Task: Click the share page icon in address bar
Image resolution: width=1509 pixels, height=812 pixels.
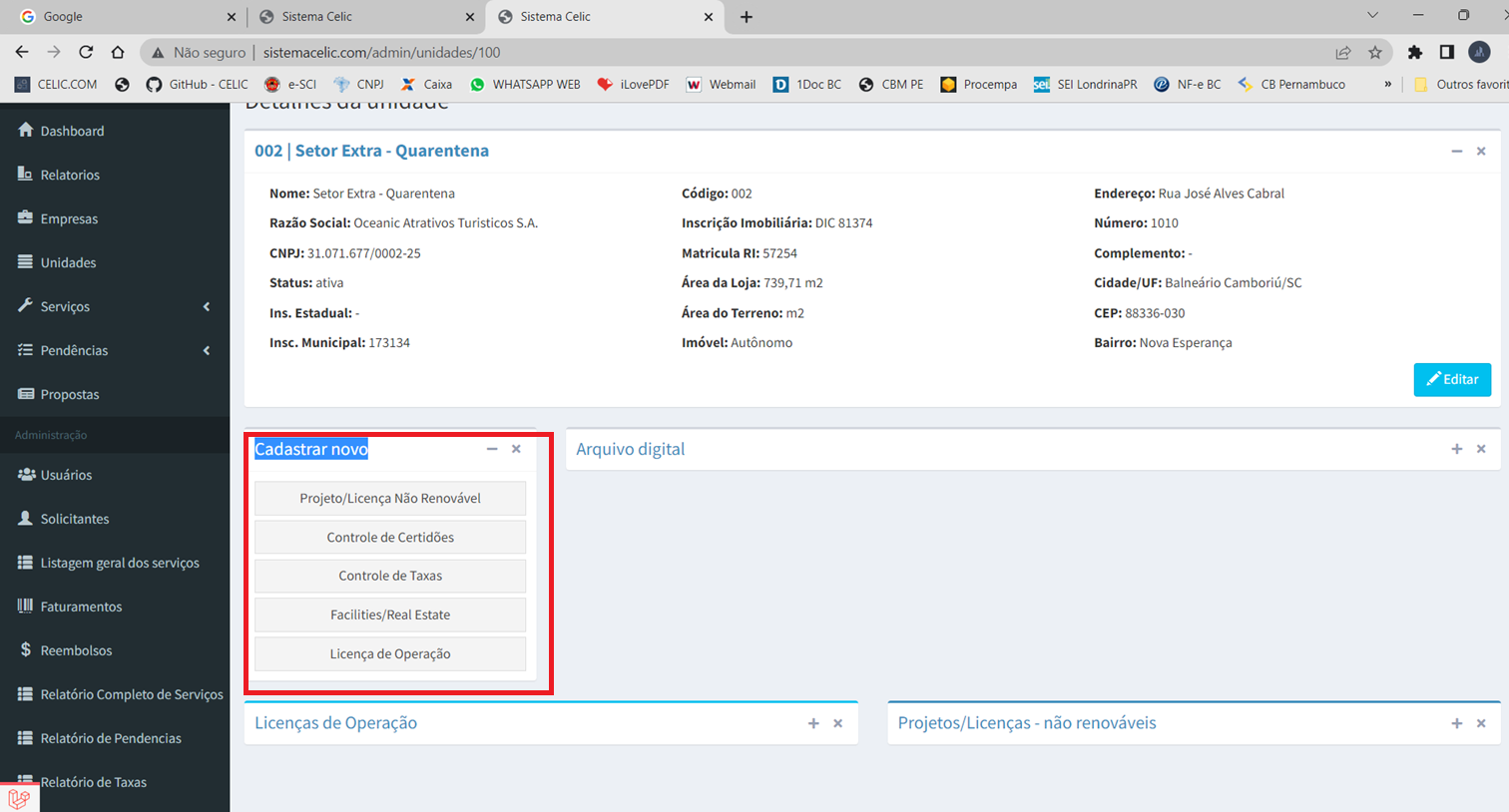Action: click(x=1343, y=52)
